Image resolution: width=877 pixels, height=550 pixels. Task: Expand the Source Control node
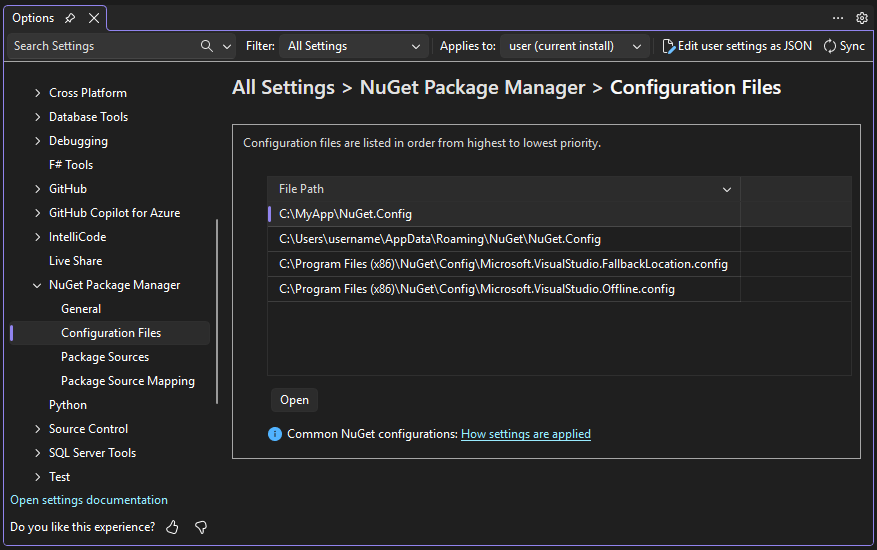point(37,429)
